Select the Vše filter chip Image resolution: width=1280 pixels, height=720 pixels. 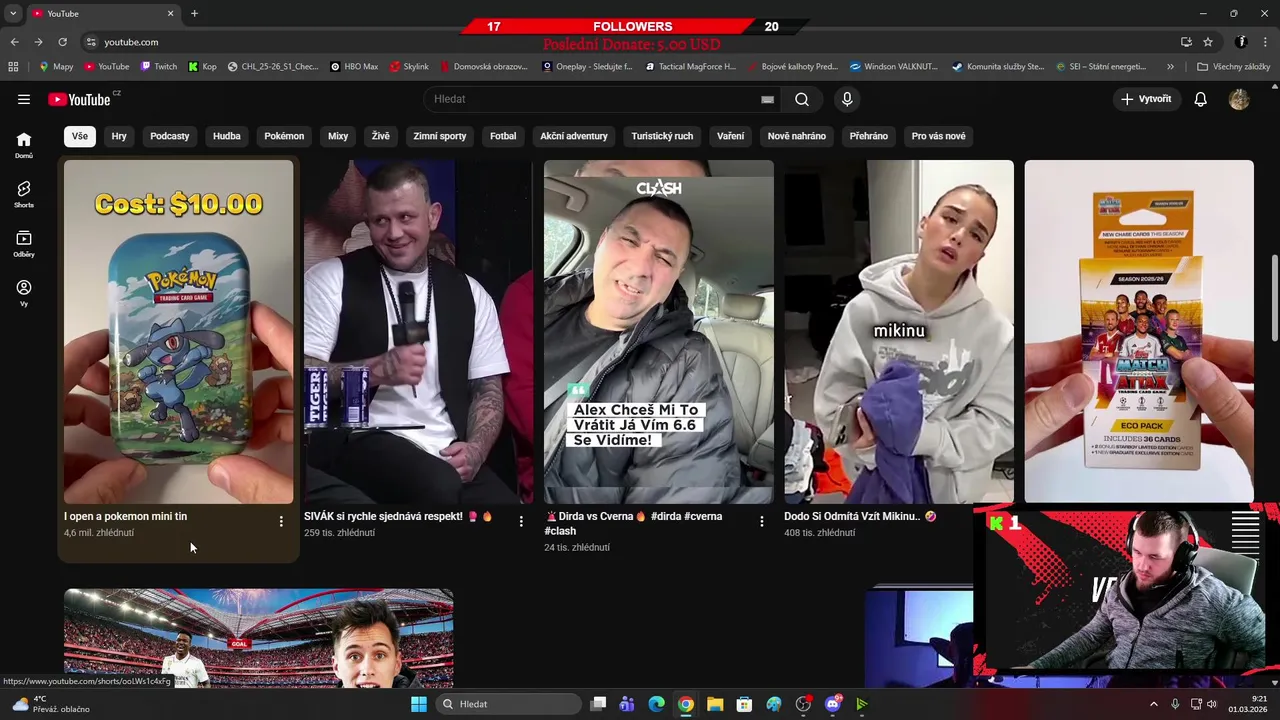click(80, 136)
